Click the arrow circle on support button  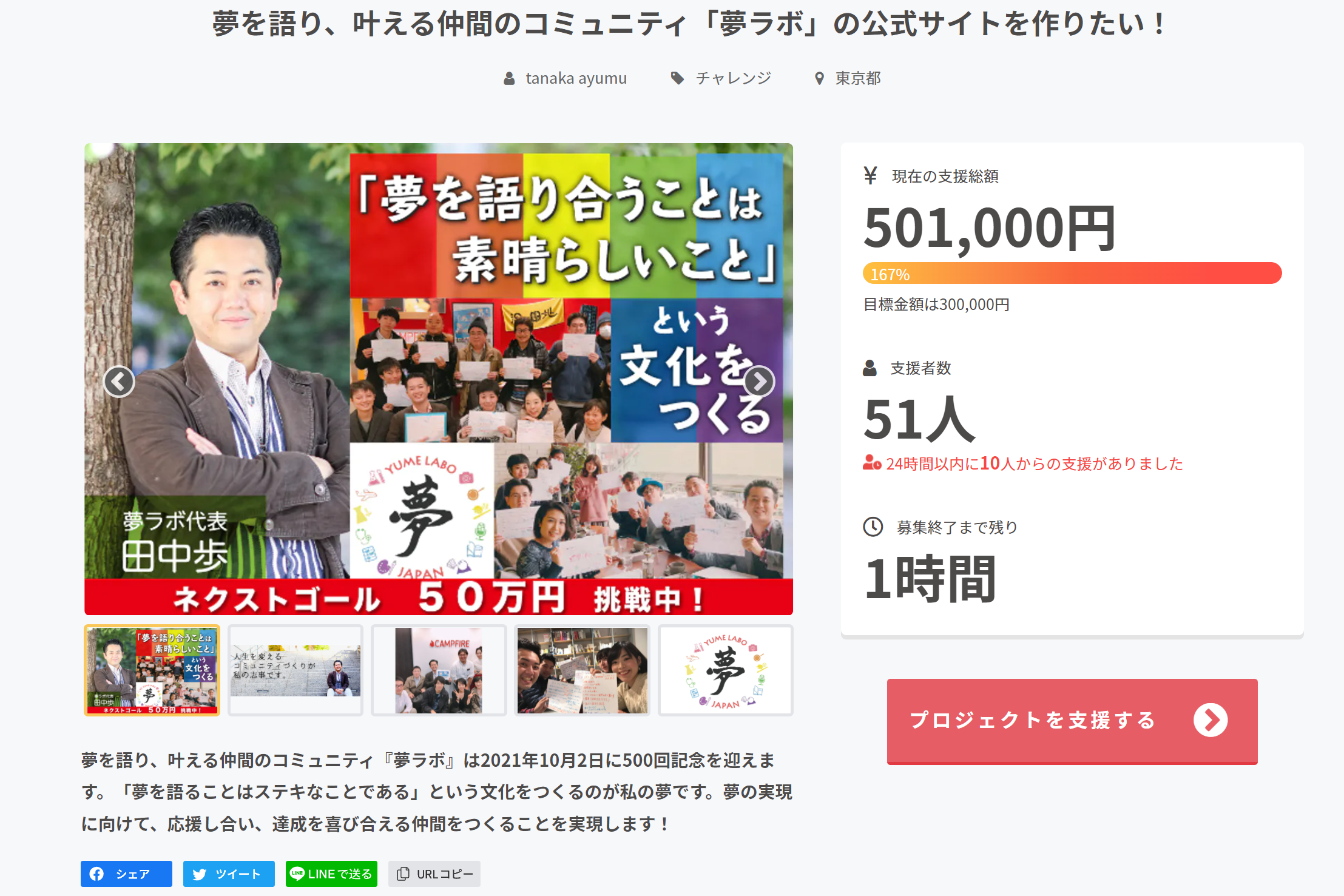click(1210, 720)
